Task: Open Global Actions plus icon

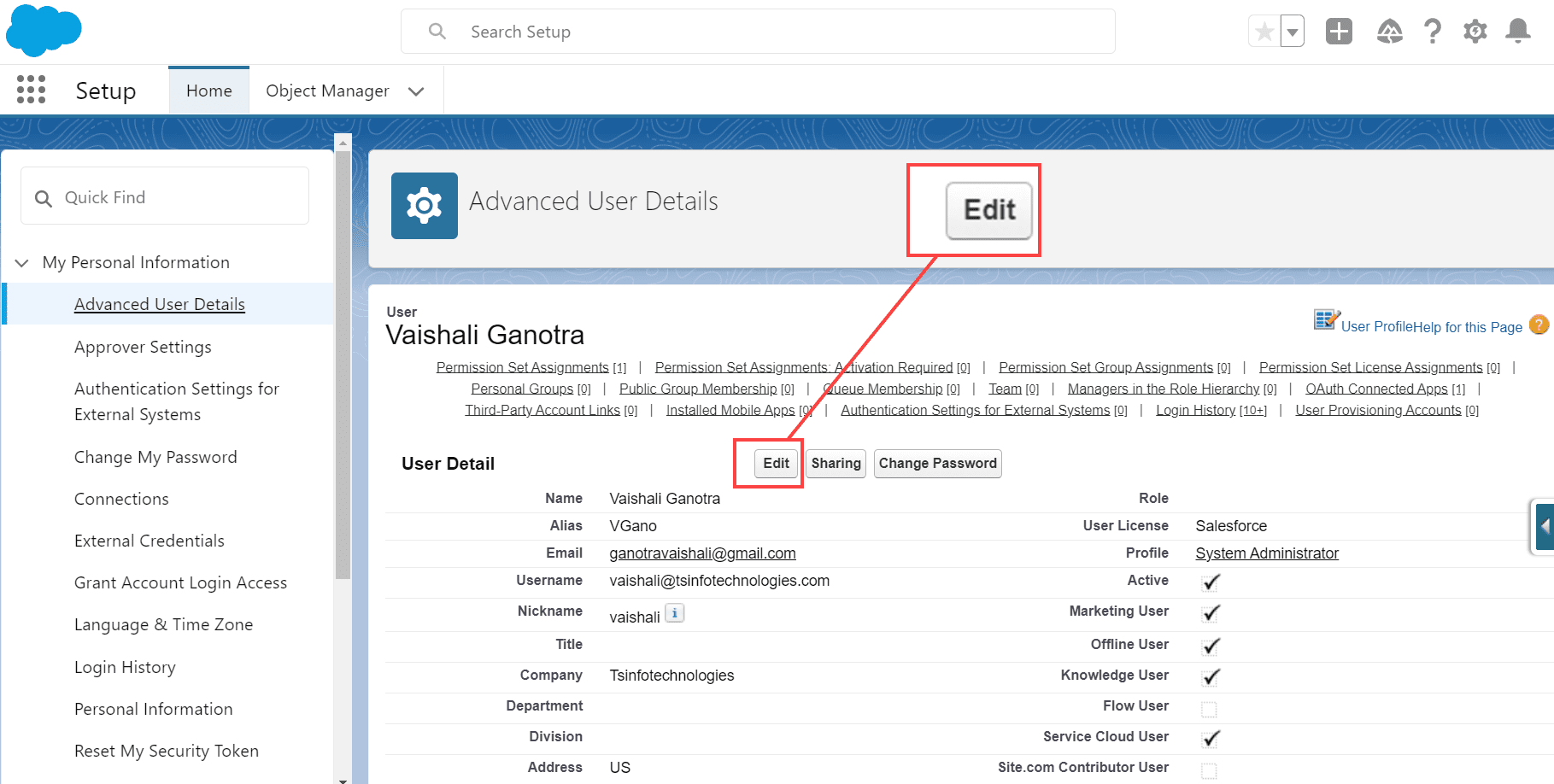Action: [x=1339, y=32]
